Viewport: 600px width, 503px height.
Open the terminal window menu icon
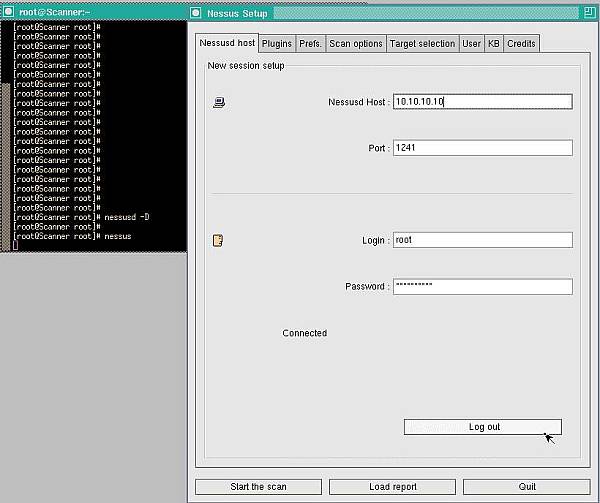click(8, 12)
